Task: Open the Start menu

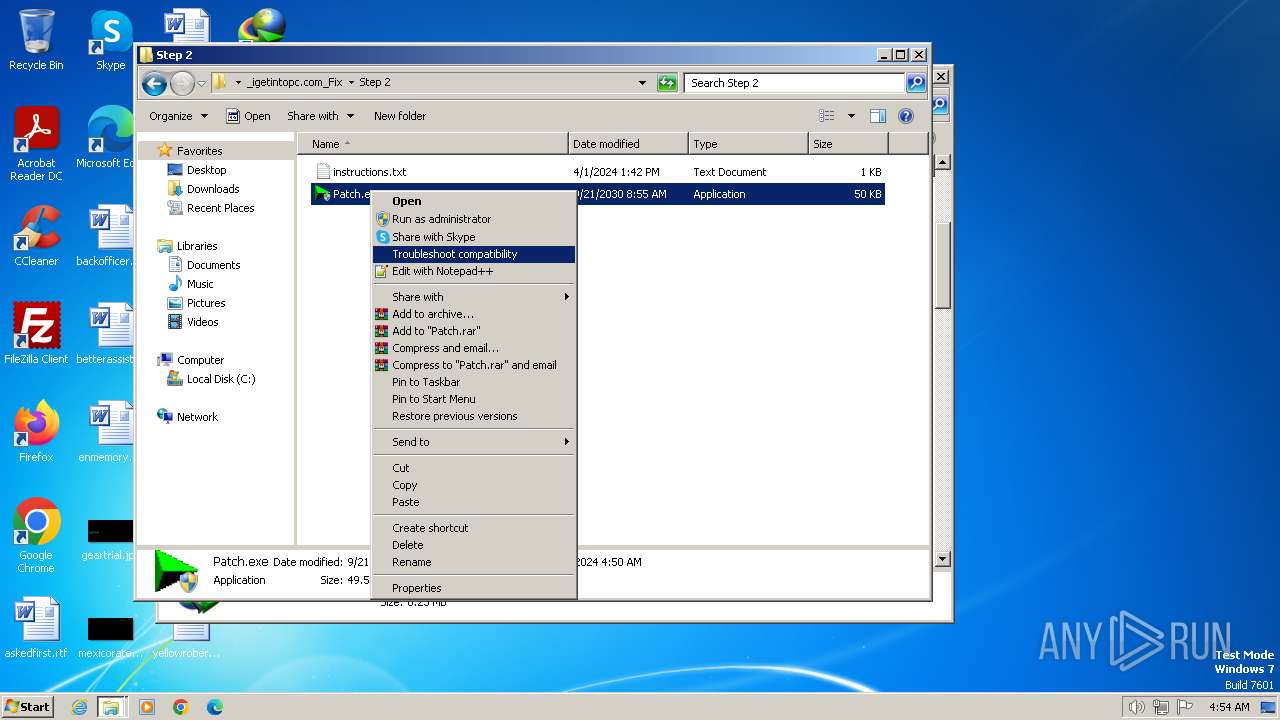Action: (27, 707)
